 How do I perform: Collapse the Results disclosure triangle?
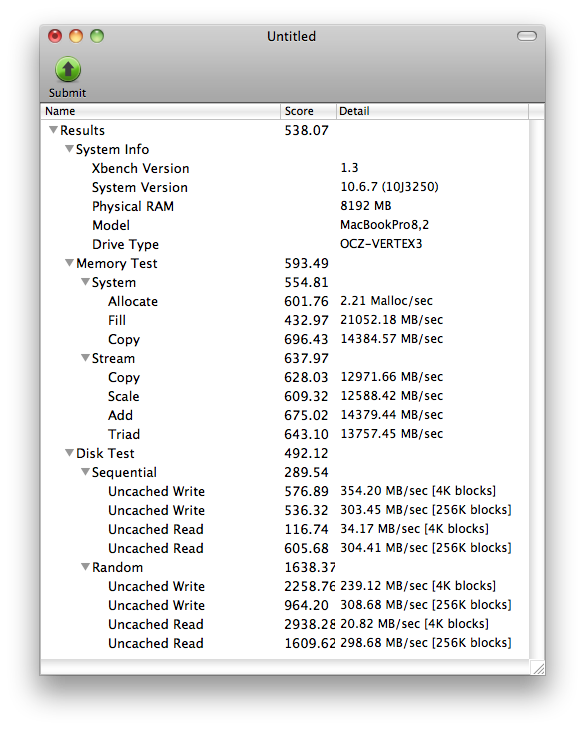[x=54, y=130]
